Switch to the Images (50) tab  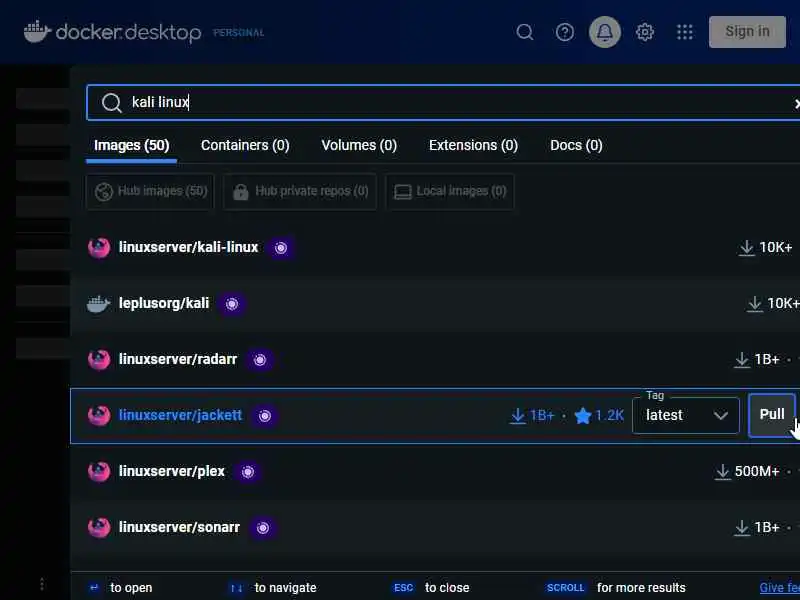pos(131,145)
